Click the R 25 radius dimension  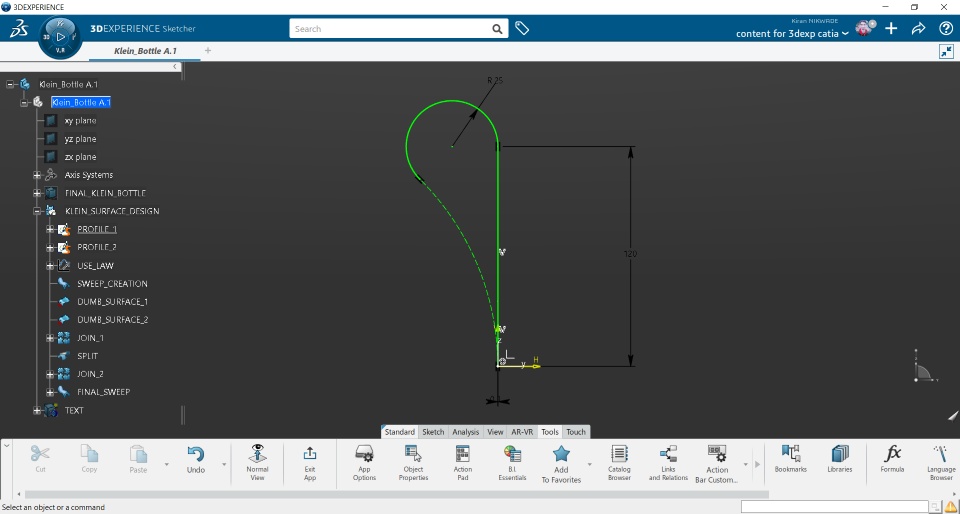point(495,80)
